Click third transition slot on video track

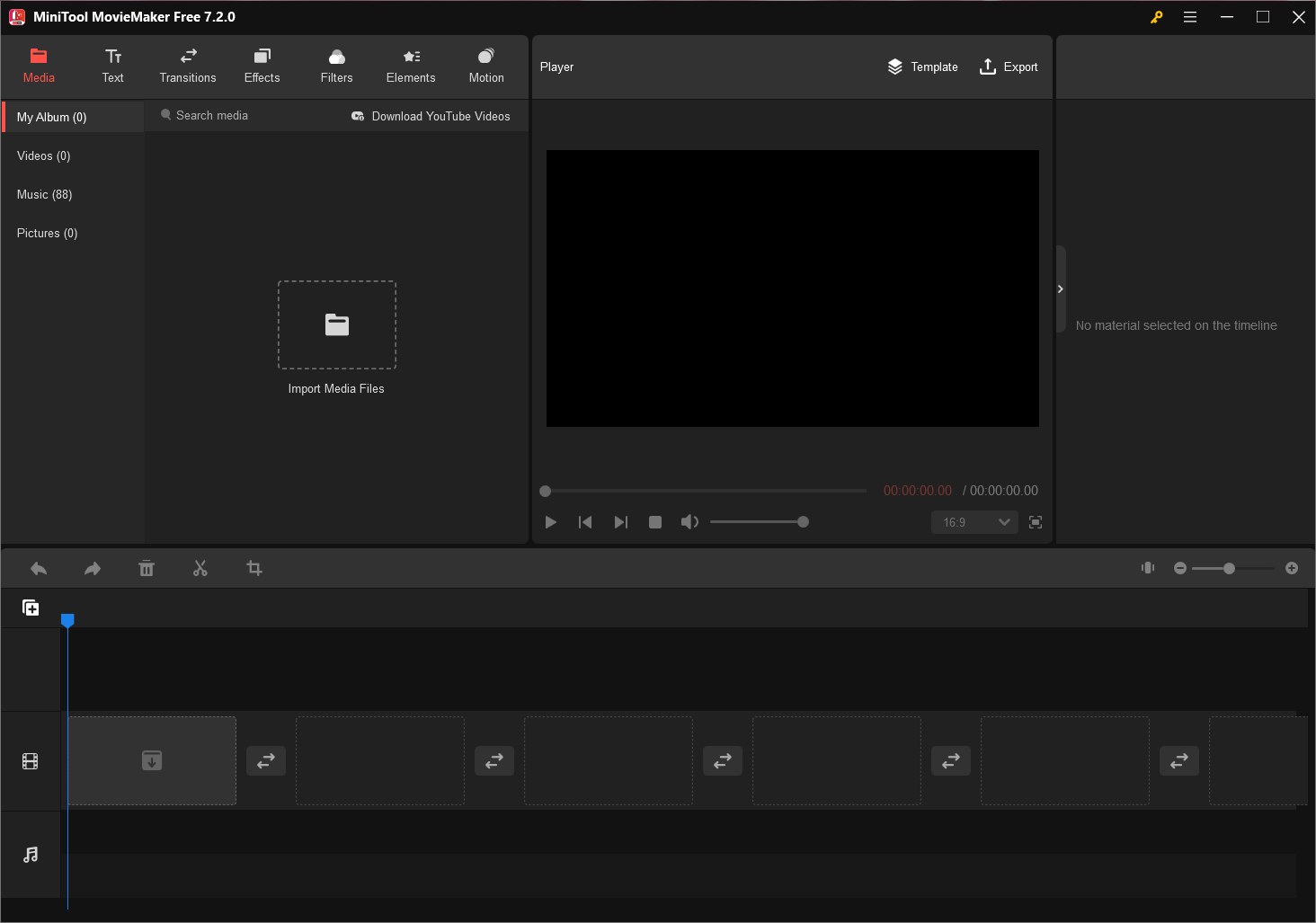click(x=723, y=760)
